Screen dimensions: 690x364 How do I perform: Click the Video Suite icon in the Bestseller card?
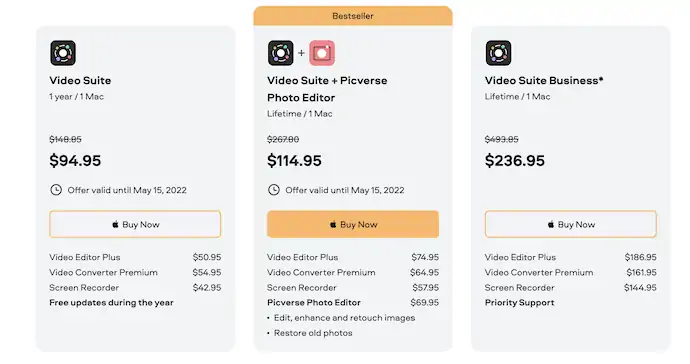[x=281, y=53]
